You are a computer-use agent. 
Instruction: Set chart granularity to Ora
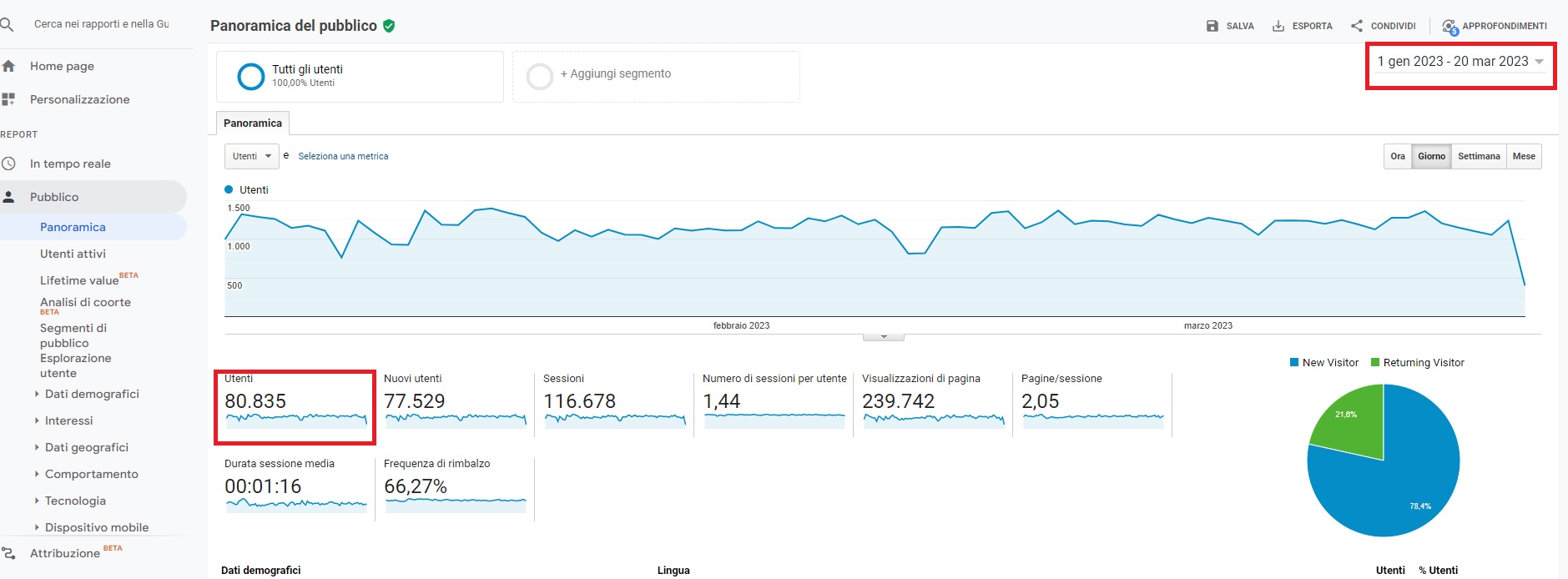point(1397,156)
